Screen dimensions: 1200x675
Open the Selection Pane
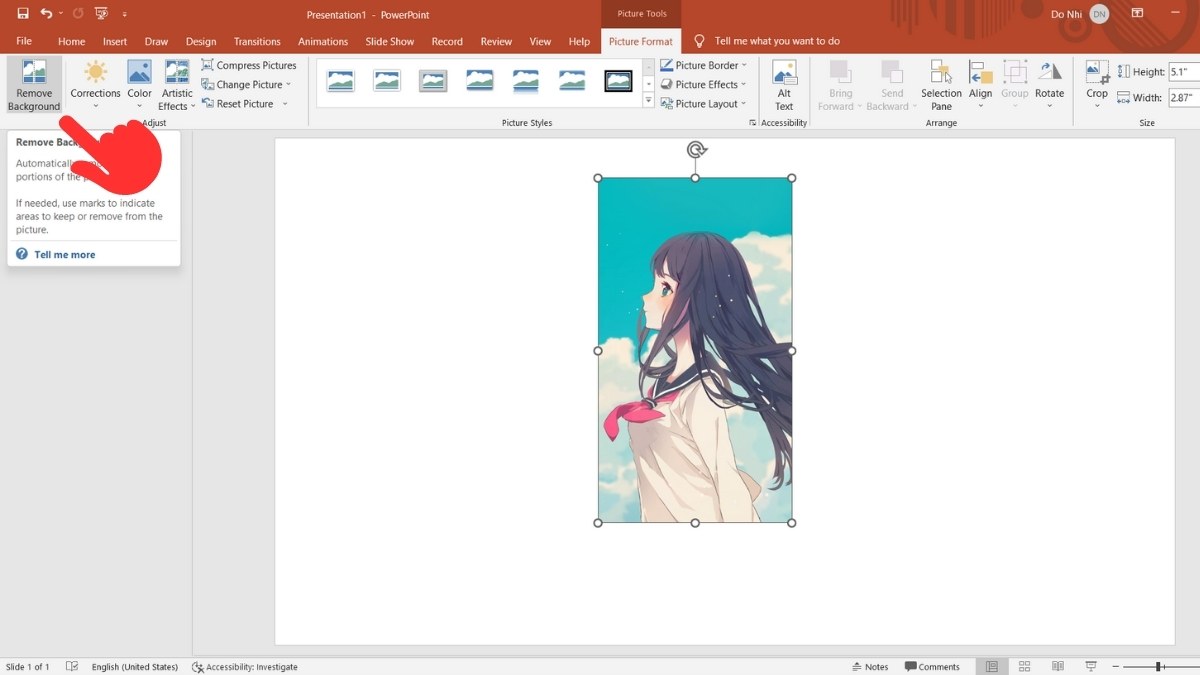pos(941,86)
